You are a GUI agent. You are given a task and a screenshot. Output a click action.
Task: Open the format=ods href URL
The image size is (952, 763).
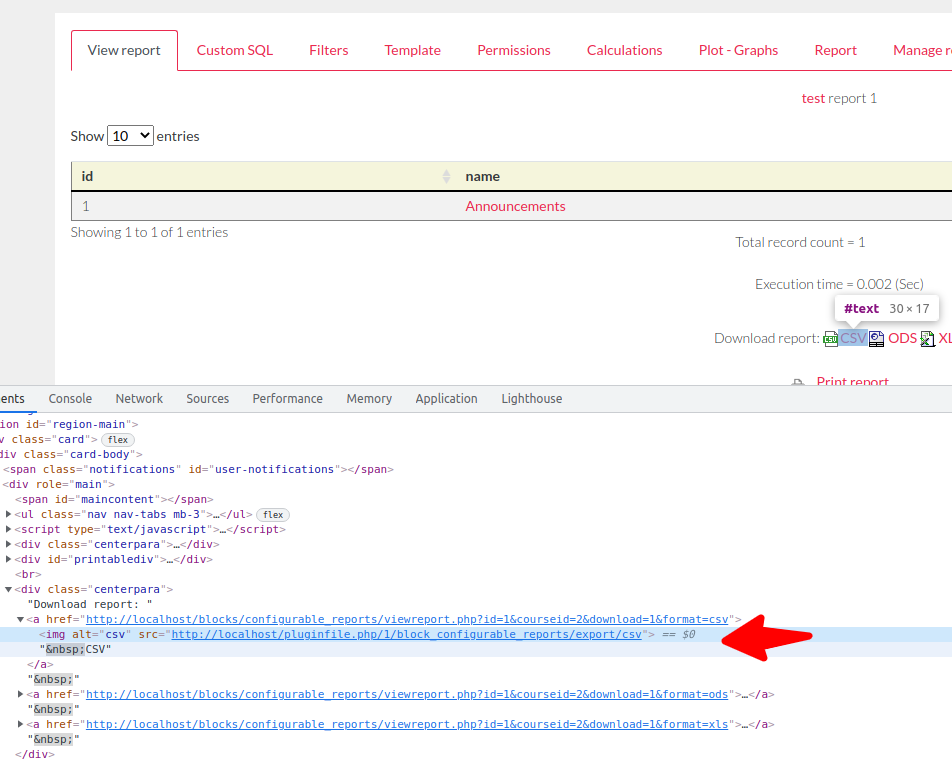(407, 694)
